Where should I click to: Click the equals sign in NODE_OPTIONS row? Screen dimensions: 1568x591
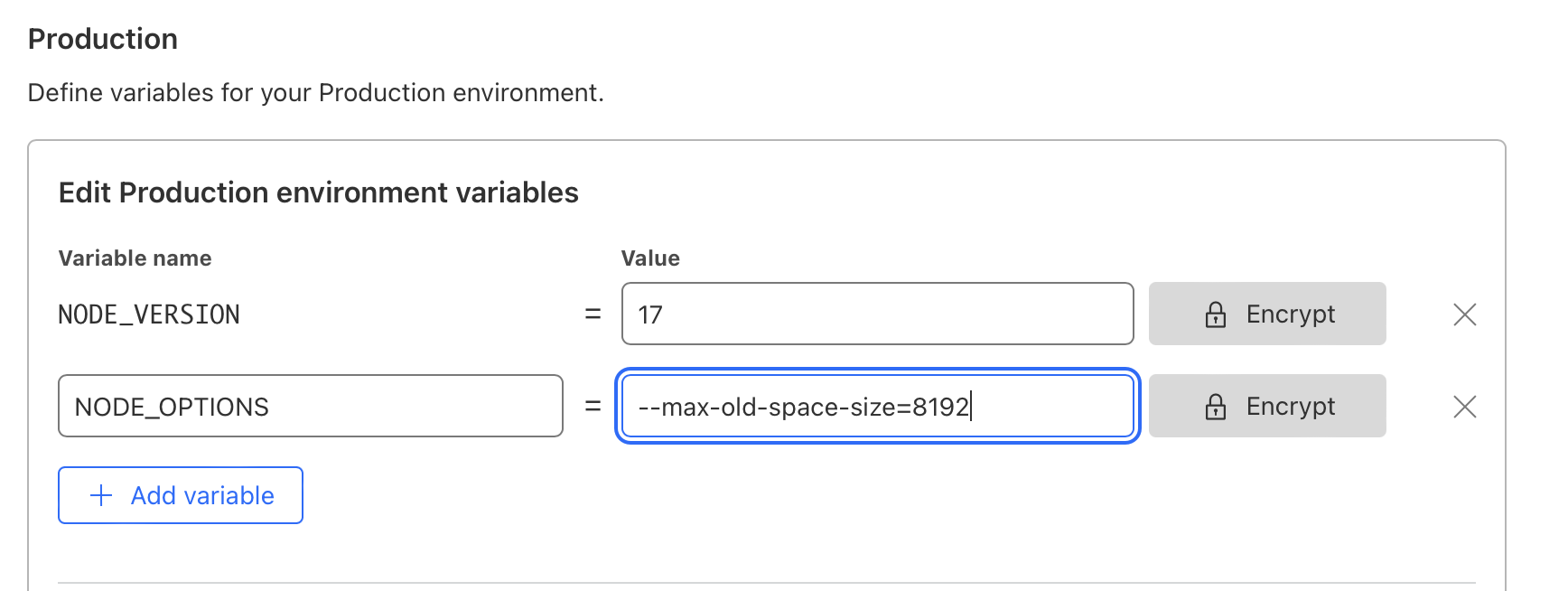tap(593, 407)
